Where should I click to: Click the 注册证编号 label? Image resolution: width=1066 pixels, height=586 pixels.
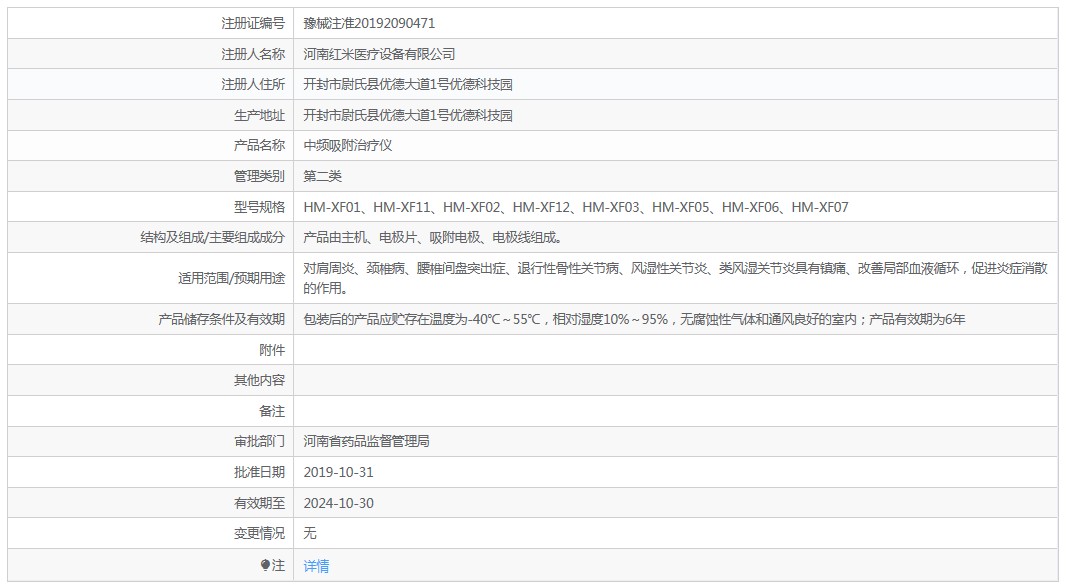click(x=253, y=23)
